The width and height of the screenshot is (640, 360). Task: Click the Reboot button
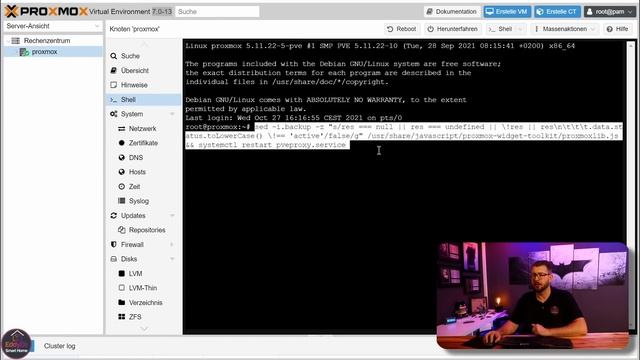pos(401,29)
